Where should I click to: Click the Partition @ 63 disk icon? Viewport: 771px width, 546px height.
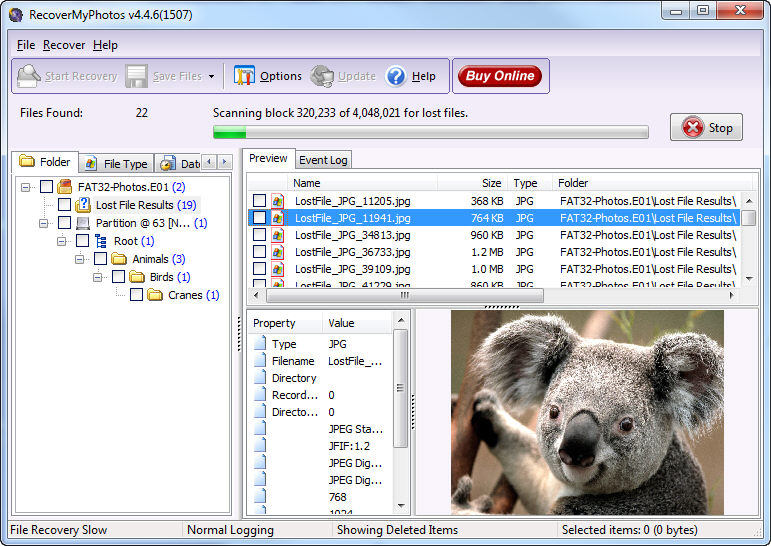[x=84, y=223]
